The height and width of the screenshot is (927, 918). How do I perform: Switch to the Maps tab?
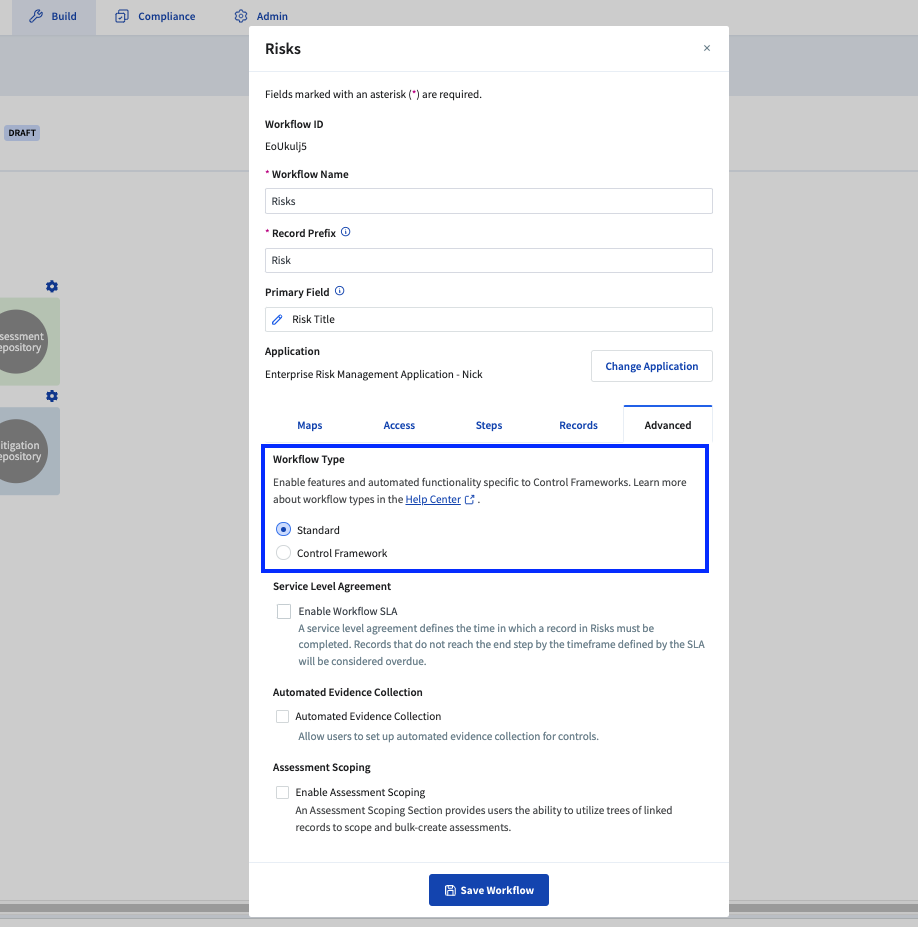point(309,425)
